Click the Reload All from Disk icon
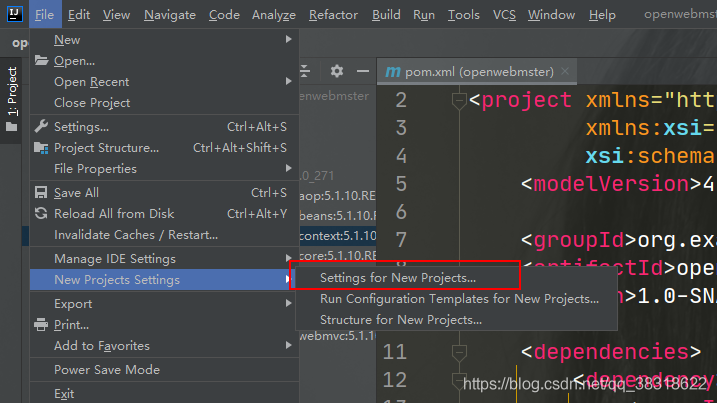This screenshot has height=403, width=717. [x=41, y=213]
